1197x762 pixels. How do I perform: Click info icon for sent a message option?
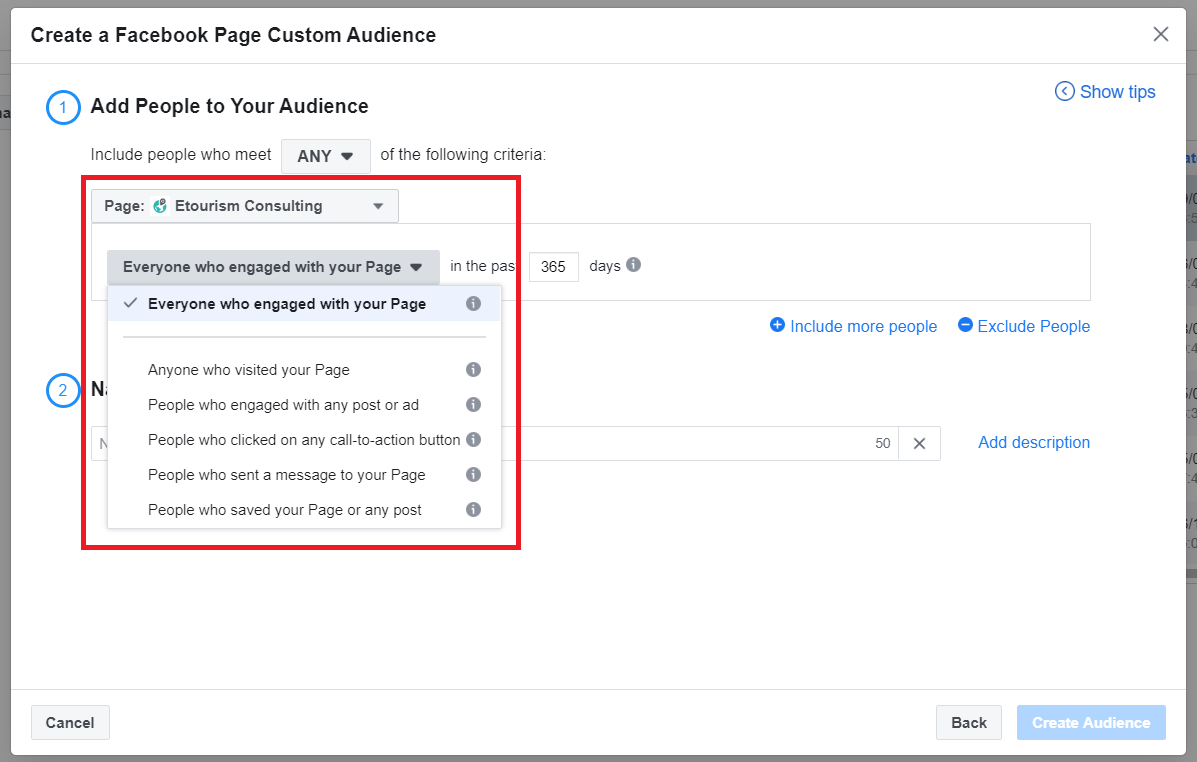click(x=473, y=475)
